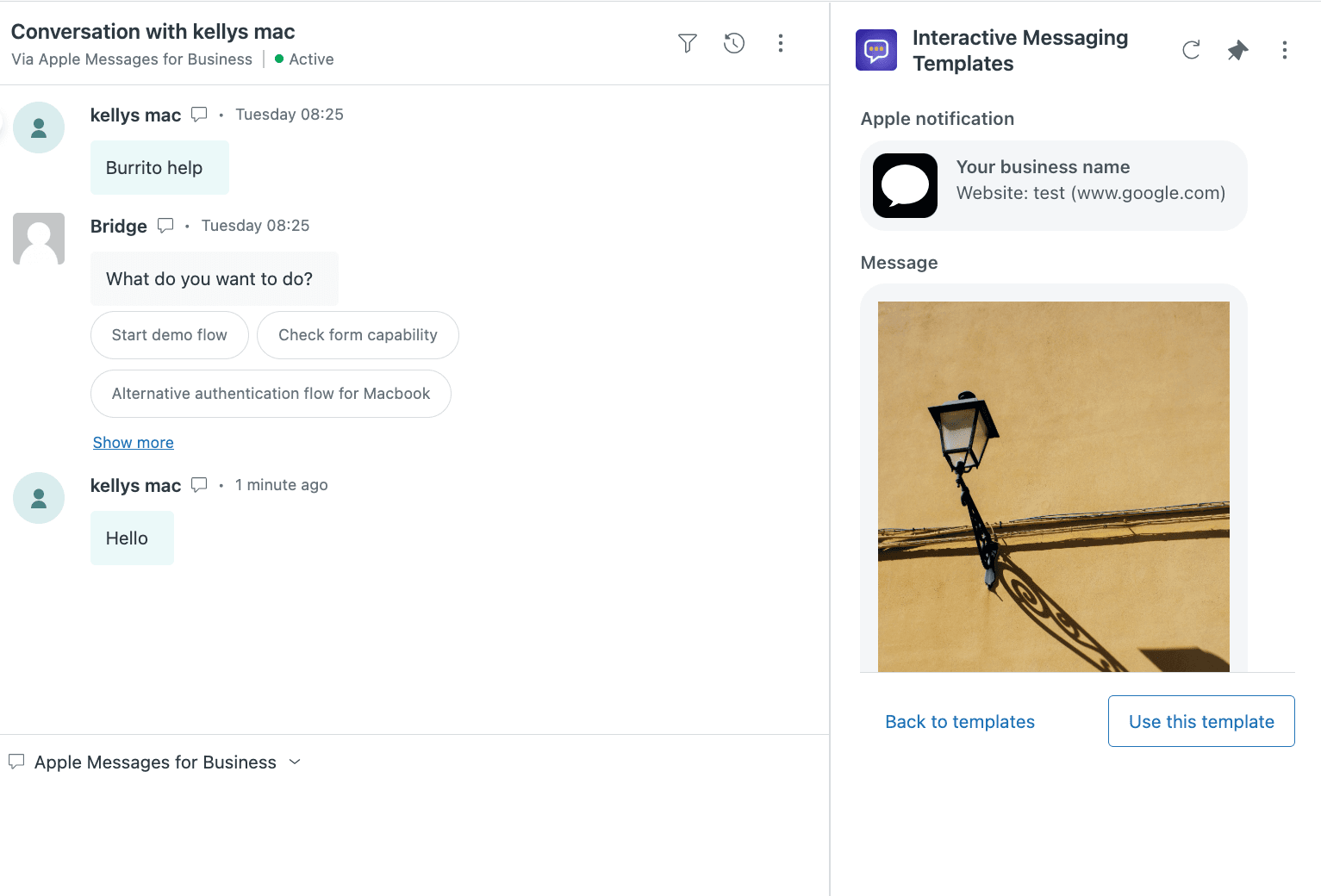The width and height of the screenshot is (1321, 896).
Task: Click the Back to templates link
Action: pos(959,721)
